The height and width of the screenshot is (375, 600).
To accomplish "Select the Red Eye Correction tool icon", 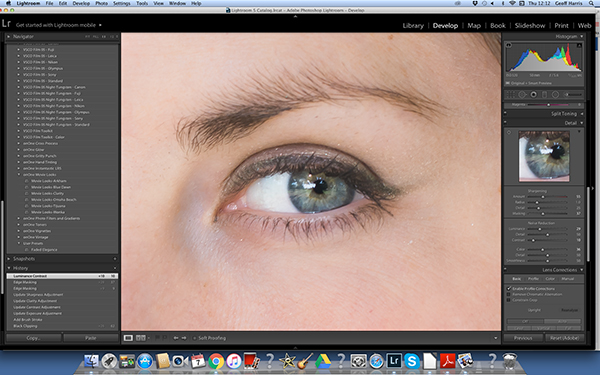I will pyautogui.click(x=533, y=94).
